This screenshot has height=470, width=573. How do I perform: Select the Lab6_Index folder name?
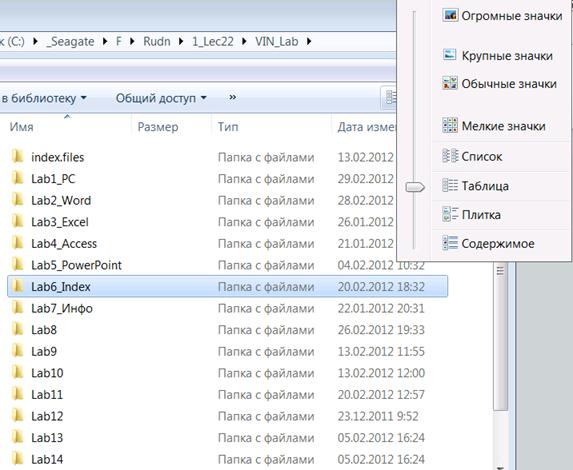tap(61, 287)
